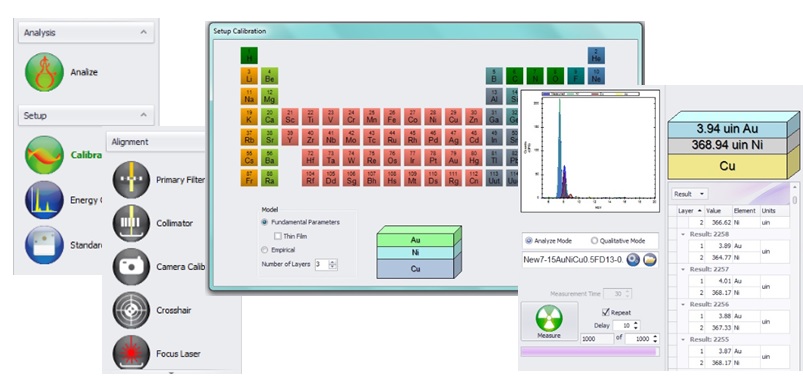Image resolution: width=803 pixels, height=391 pixels.
Task: Collapse the Analysis panel section
Action: tap(144, 32)
